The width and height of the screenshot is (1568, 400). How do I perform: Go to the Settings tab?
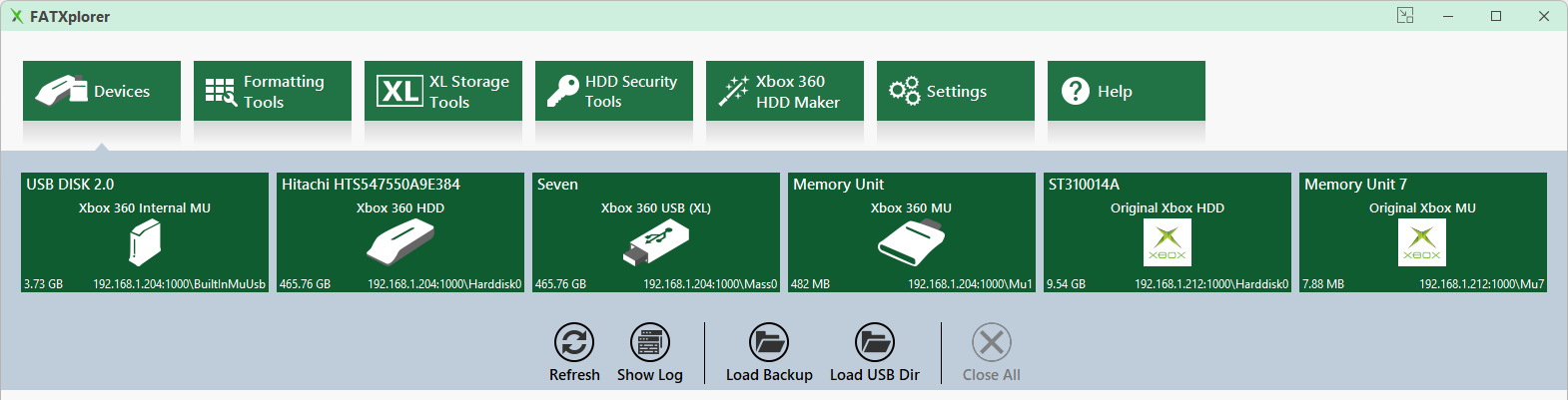click(x=956, y=91)
